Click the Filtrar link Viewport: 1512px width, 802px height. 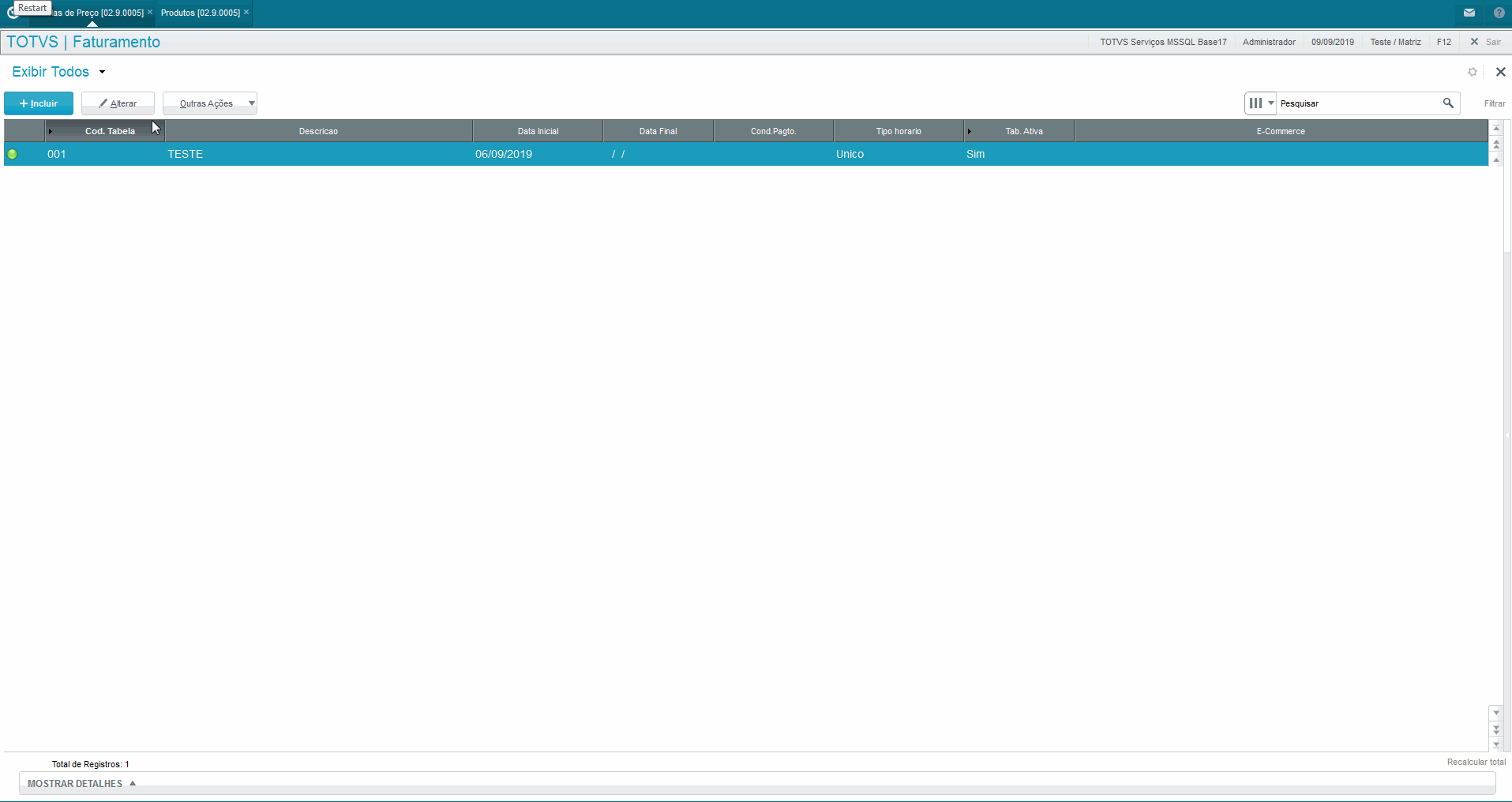1495,103
